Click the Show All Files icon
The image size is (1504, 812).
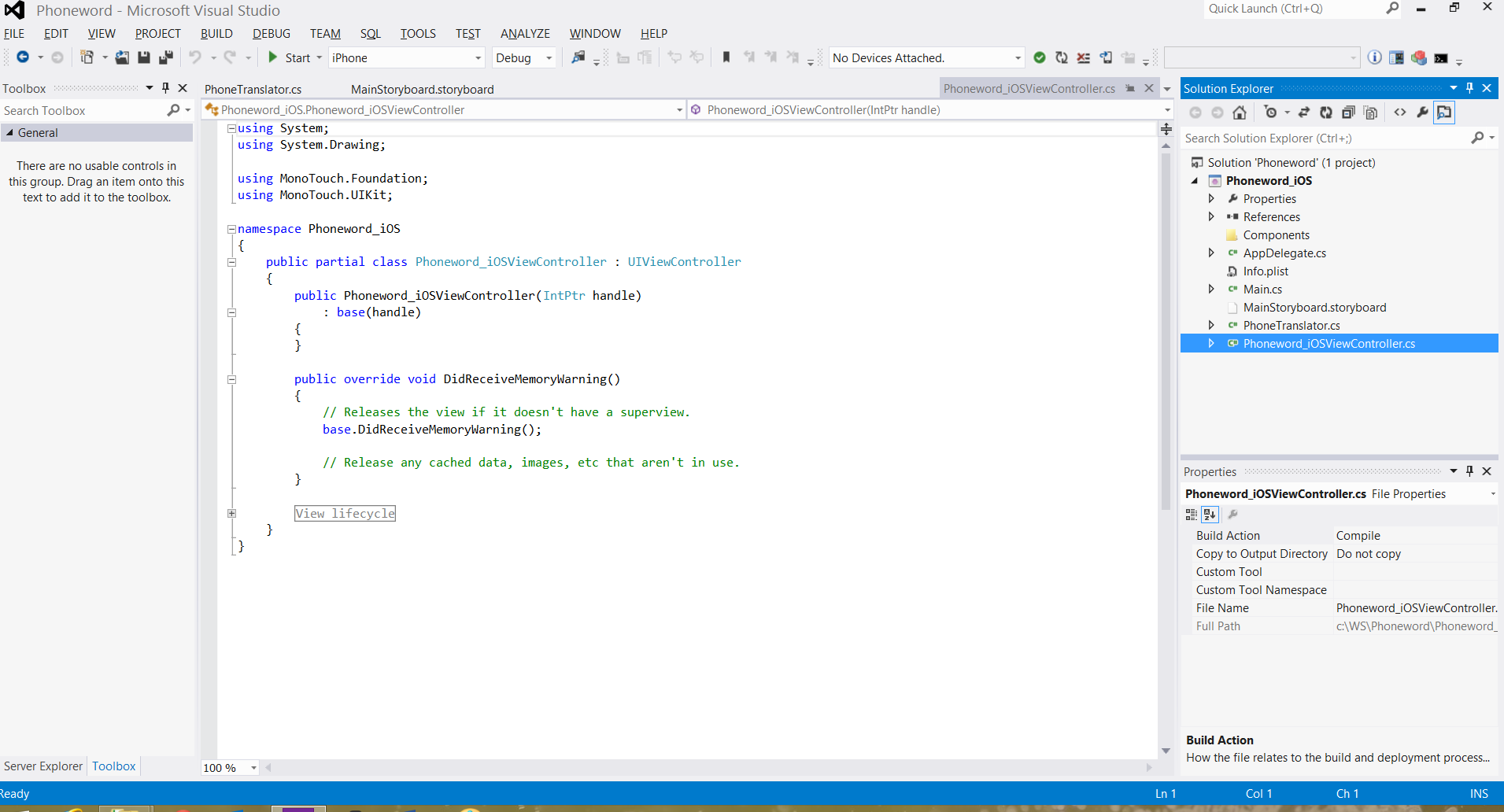[x=1370, y=113]
